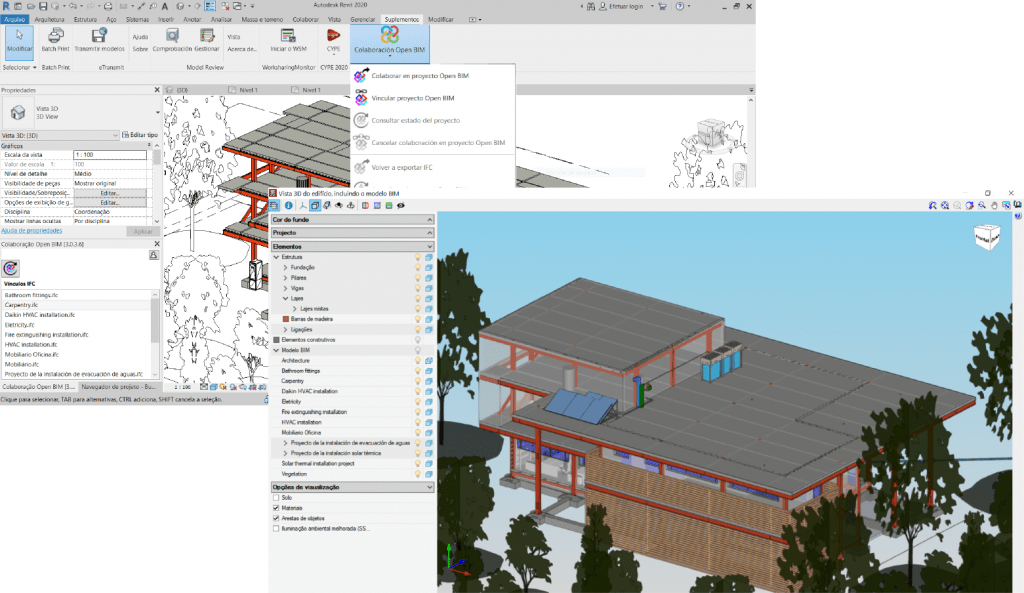
Task: Collapse the Elementos section header
Action: coord(353,246)
